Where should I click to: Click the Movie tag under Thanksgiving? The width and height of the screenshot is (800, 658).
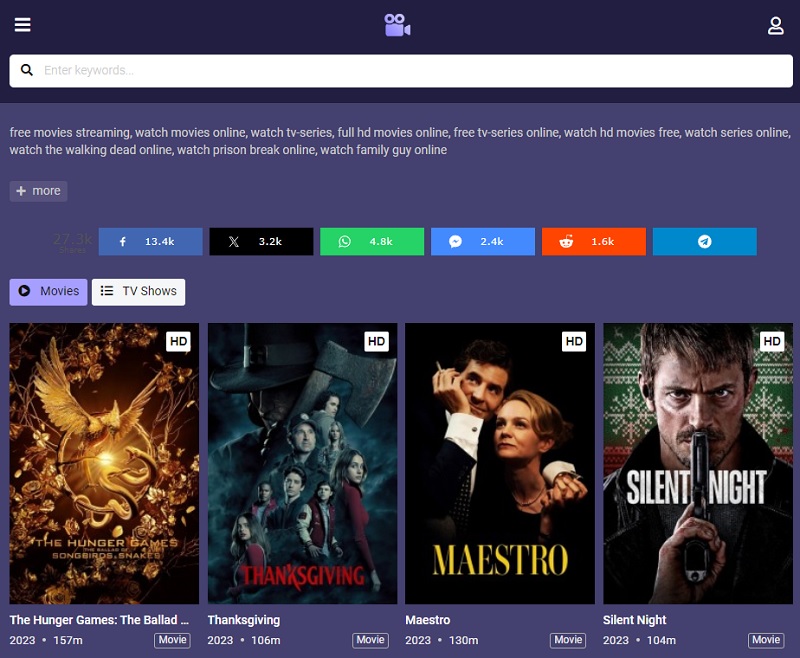(370, 640)
